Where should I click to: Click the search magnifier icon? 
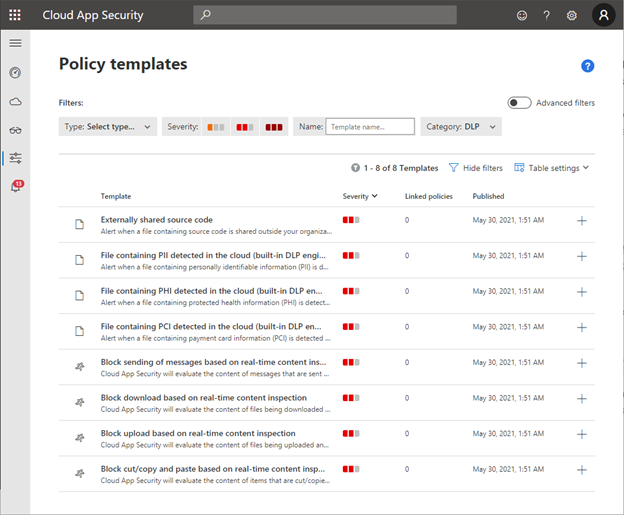click(205, 15)
